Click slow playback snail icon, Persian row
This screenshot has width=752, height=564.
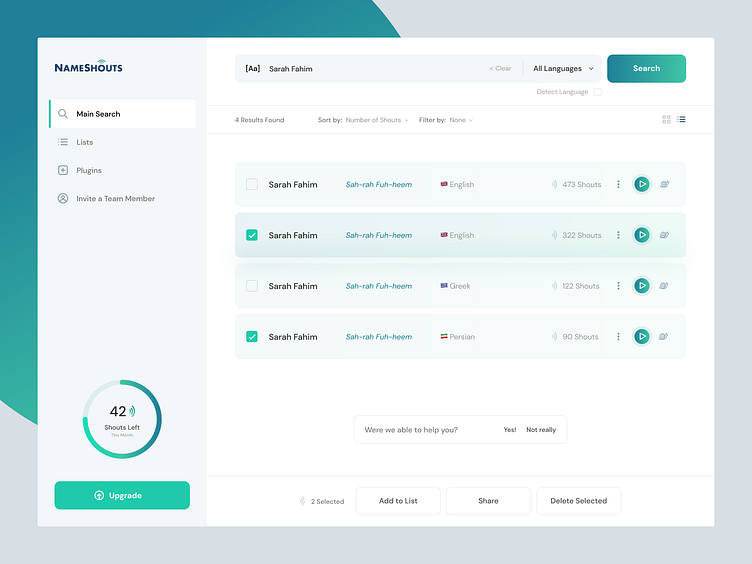point(664,337)
